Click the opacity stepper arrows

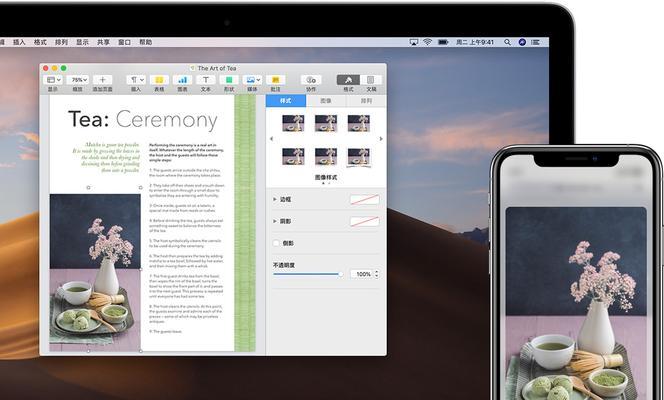coord(376,274)
